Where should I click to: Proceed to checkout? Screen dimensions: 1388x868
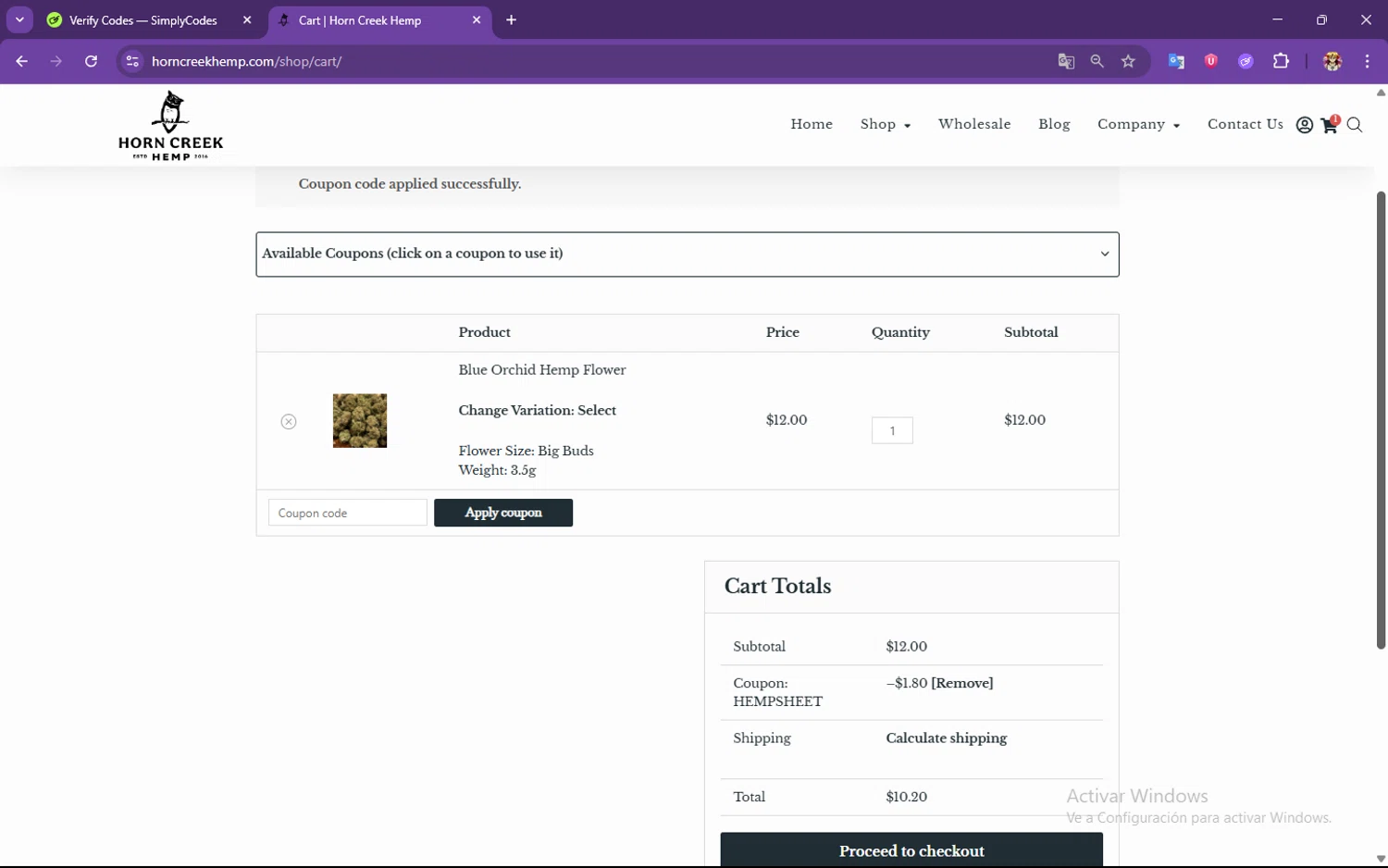(911, 849)
